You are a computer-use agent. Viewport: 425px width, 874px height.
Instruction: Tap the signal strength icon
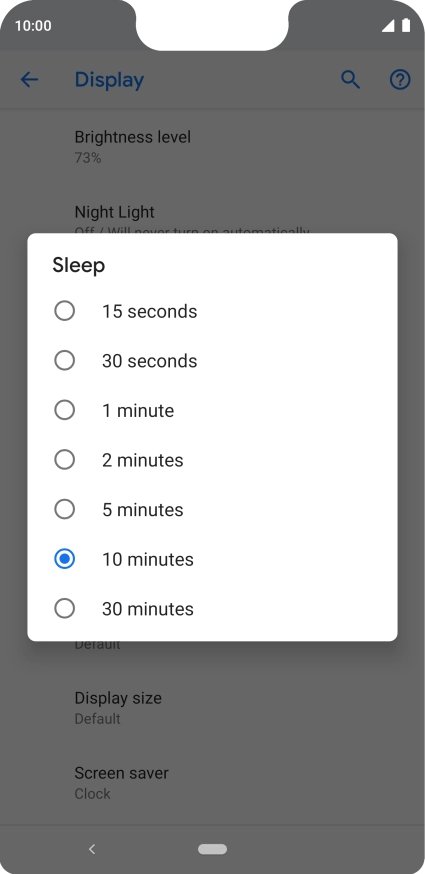coord(388,26)
